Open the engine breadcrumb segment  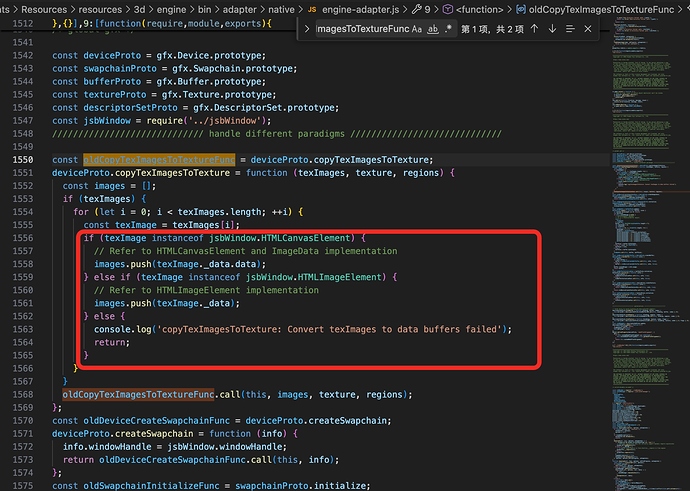tap(171, 9)
